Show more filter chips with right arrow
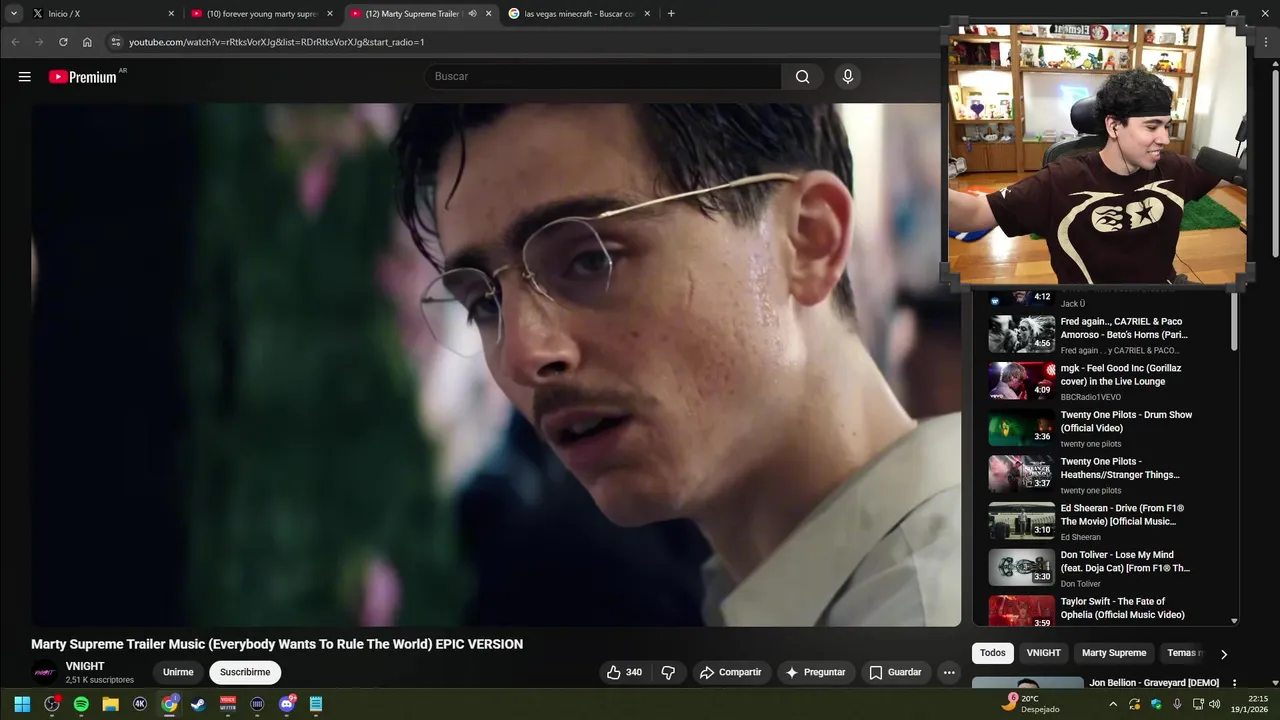The width and height of the screenshot is (1280, 720). pyautogui.click(x=1223, y=654)
